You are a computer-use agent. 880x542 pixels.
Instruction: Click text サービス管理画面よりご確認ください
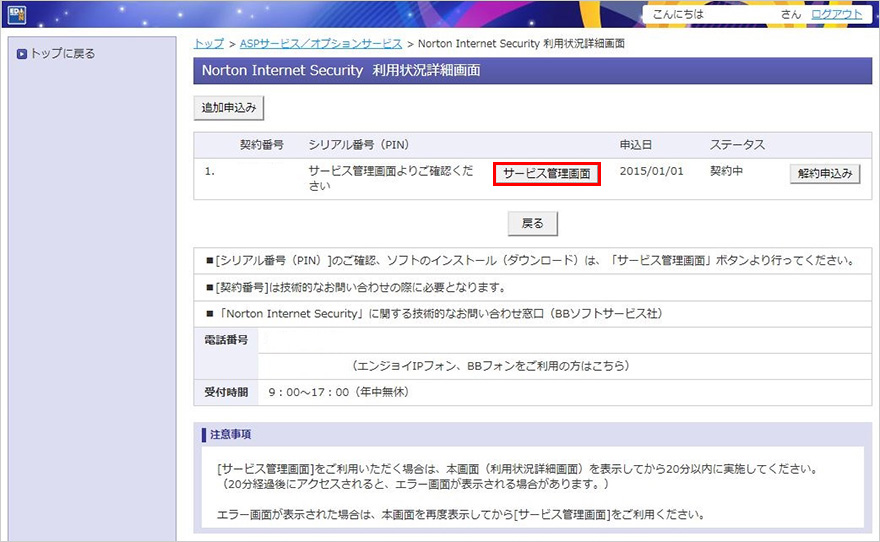(391, 178)
